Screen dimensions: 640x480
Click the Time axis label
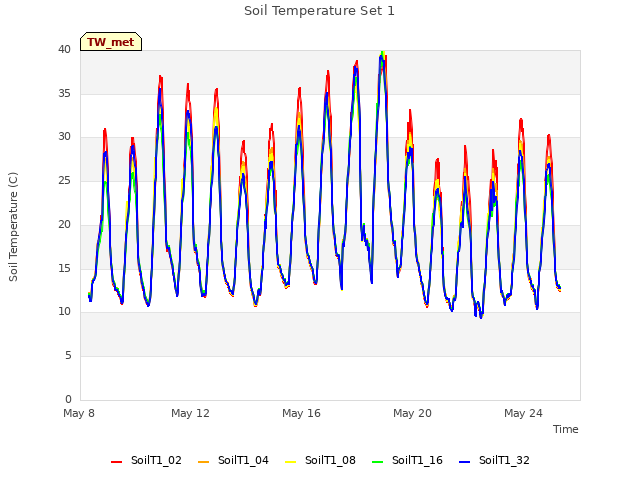click(x=566, y=429)
